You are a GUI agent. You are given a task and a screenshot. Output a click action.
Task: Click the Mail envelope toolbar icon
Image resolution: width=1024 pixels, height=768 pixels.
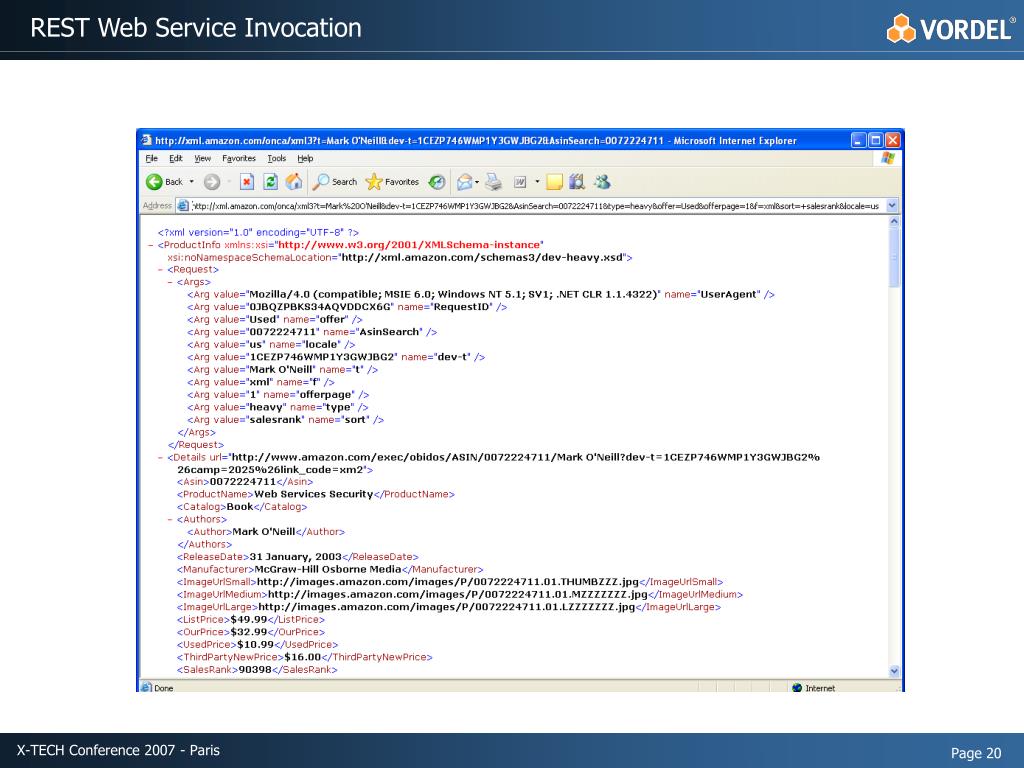(x=464, y=182)
